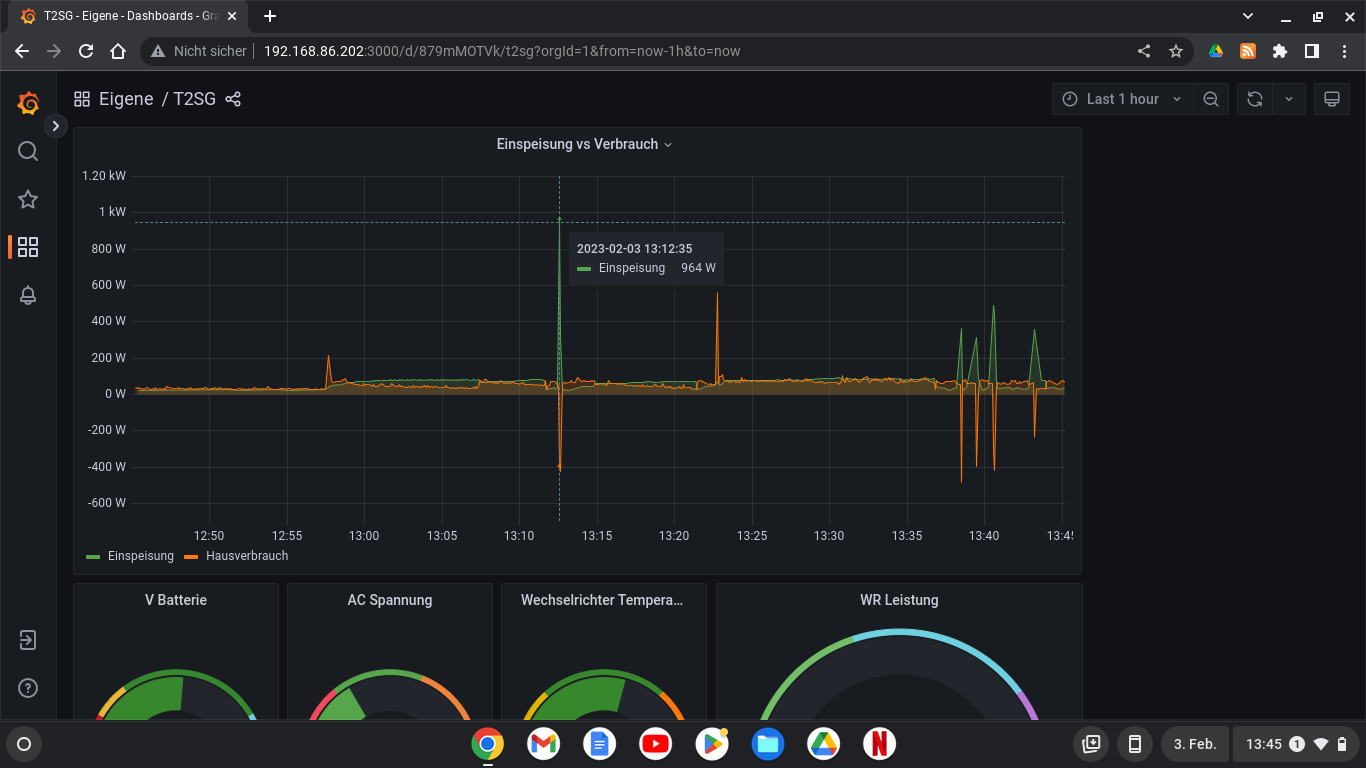Click the Sign in sidebar icon
This screenshot has height=768, width=1366.
(28, 640)
